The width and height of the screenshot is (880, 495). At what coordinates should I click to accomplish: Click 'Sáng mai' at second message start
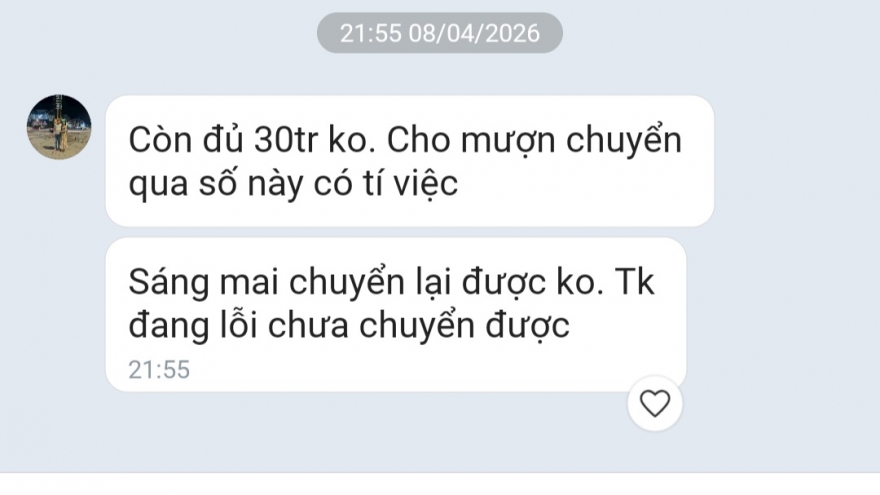tap(204, 281)
